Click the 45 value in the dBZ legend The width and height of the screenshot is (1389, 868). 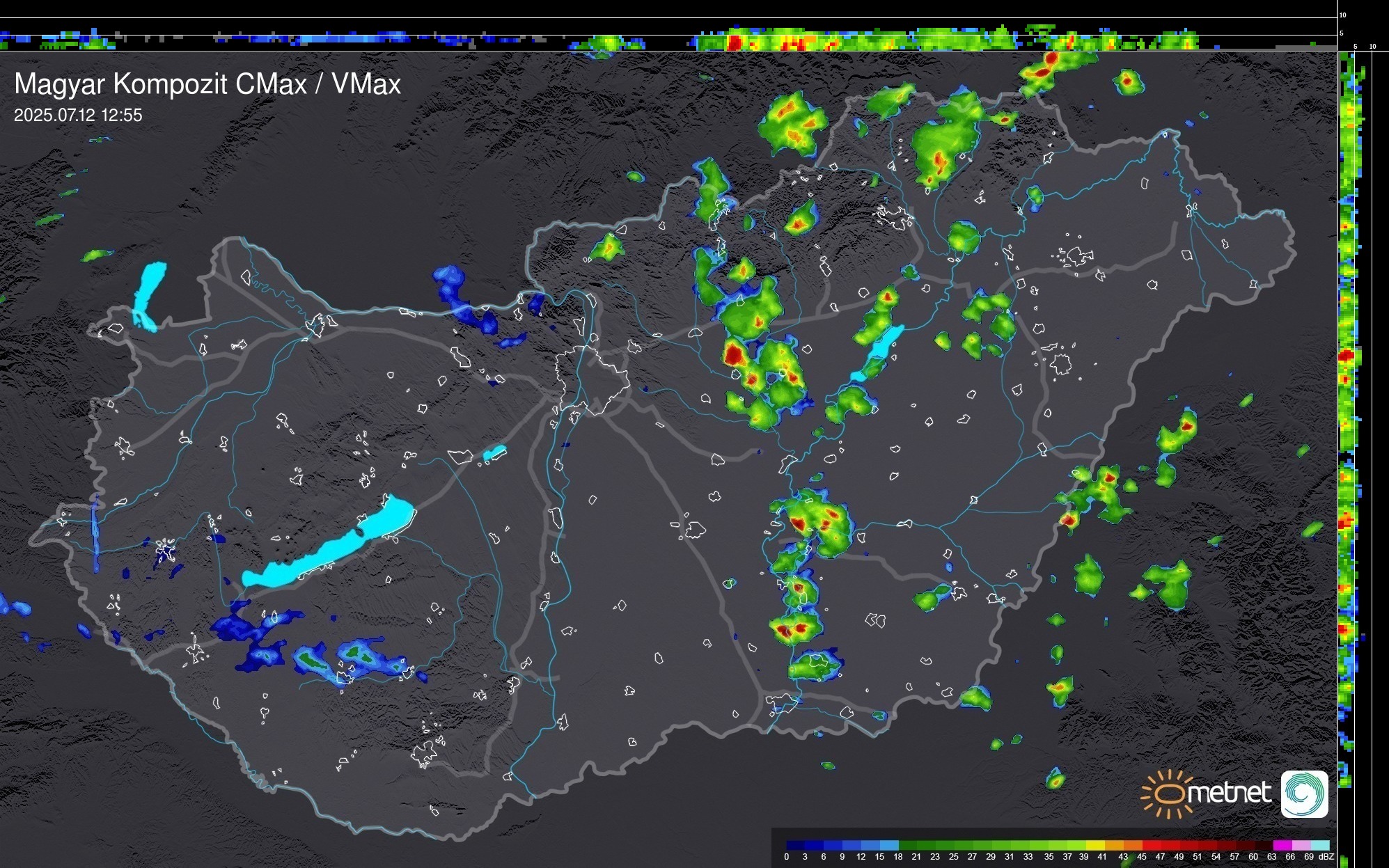[1141, 857]
